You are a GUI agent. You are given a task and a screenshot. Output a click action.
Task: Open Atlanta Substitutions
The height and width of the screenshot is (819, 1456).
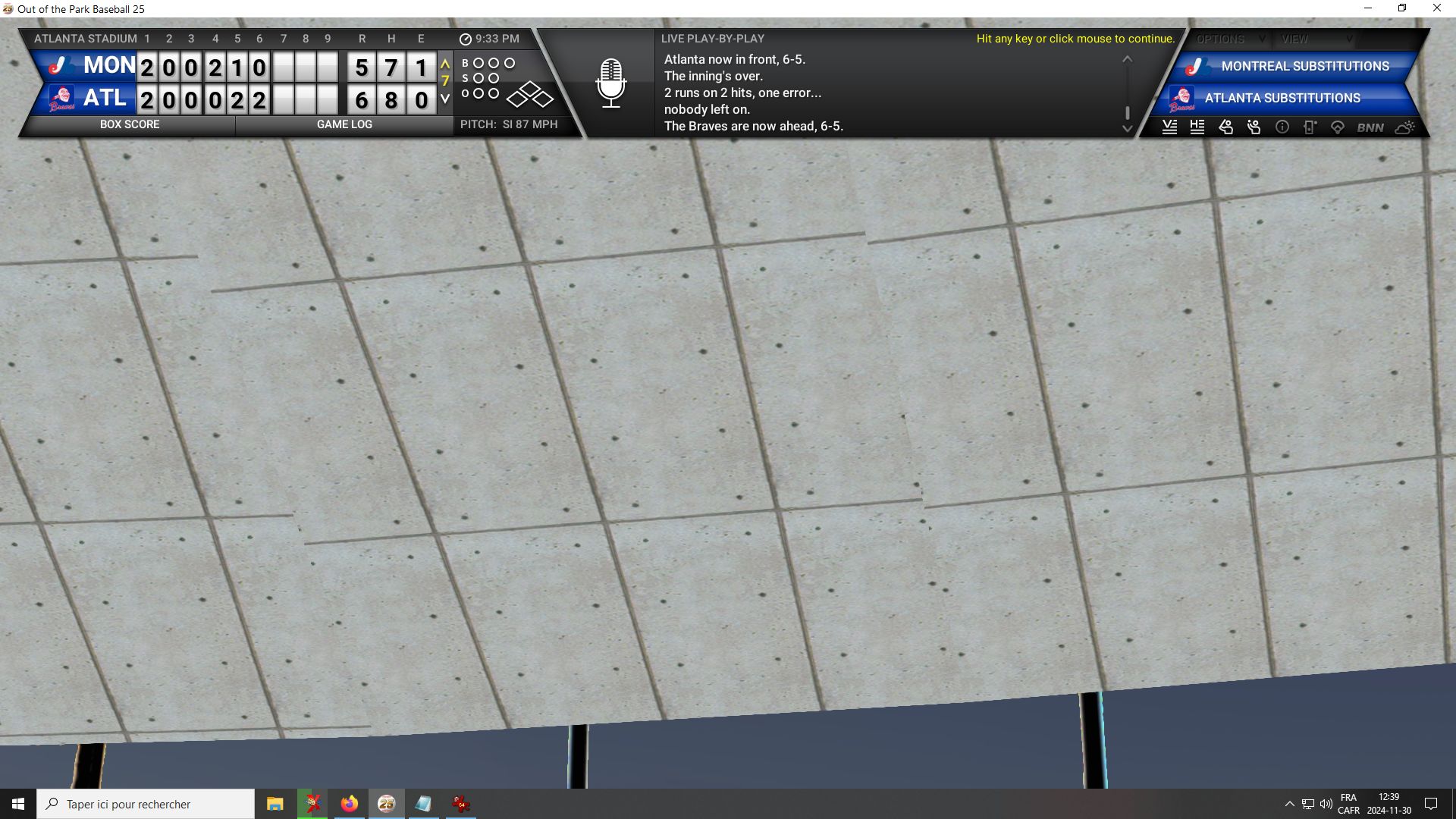pyautogui.click(x=1282, y=98)
